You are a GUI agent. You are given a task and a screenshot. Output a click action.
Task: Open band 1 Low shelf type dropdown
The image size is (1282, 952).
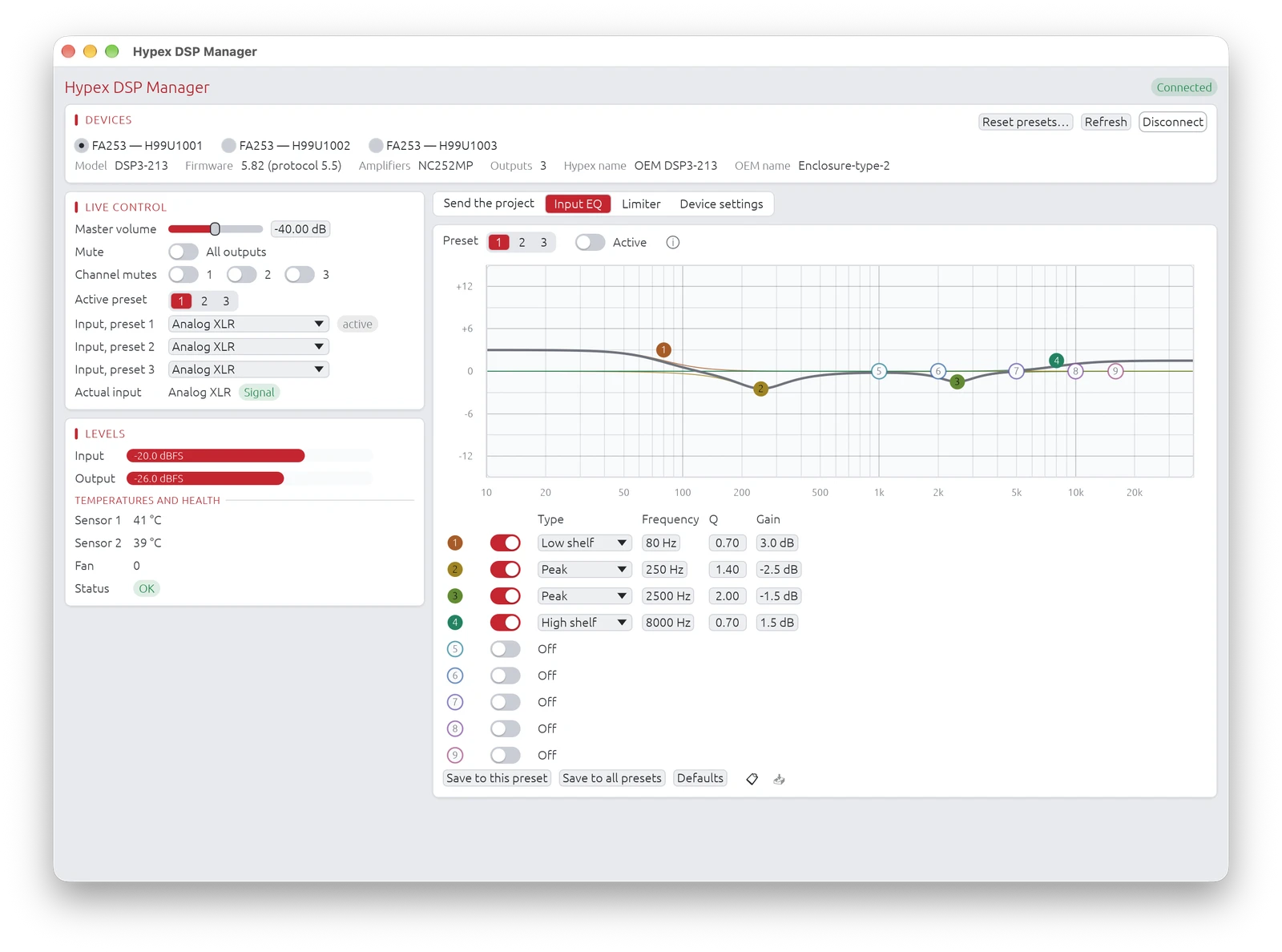(584, 543)
